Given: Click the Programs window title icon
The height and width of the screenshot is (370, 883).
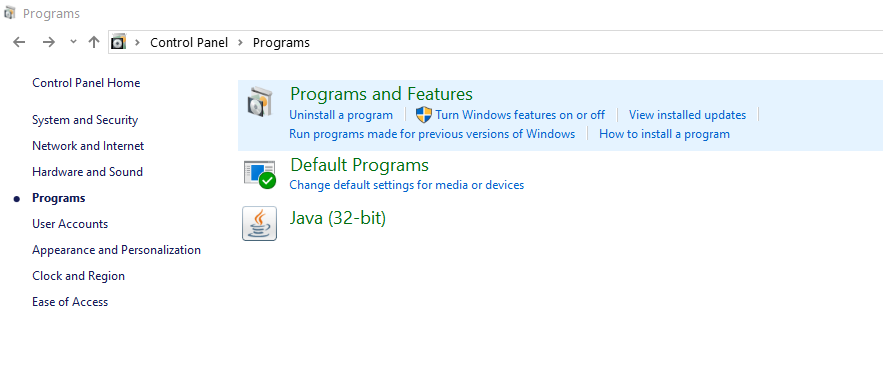Looking at the screenshot, I should (x=10, y=13).
